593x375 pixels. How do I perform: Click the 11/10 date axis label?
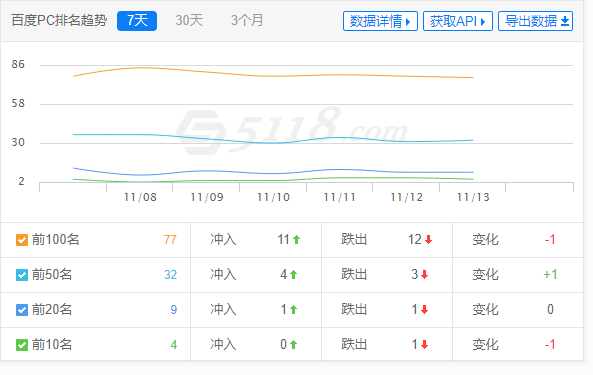point(273,197)
